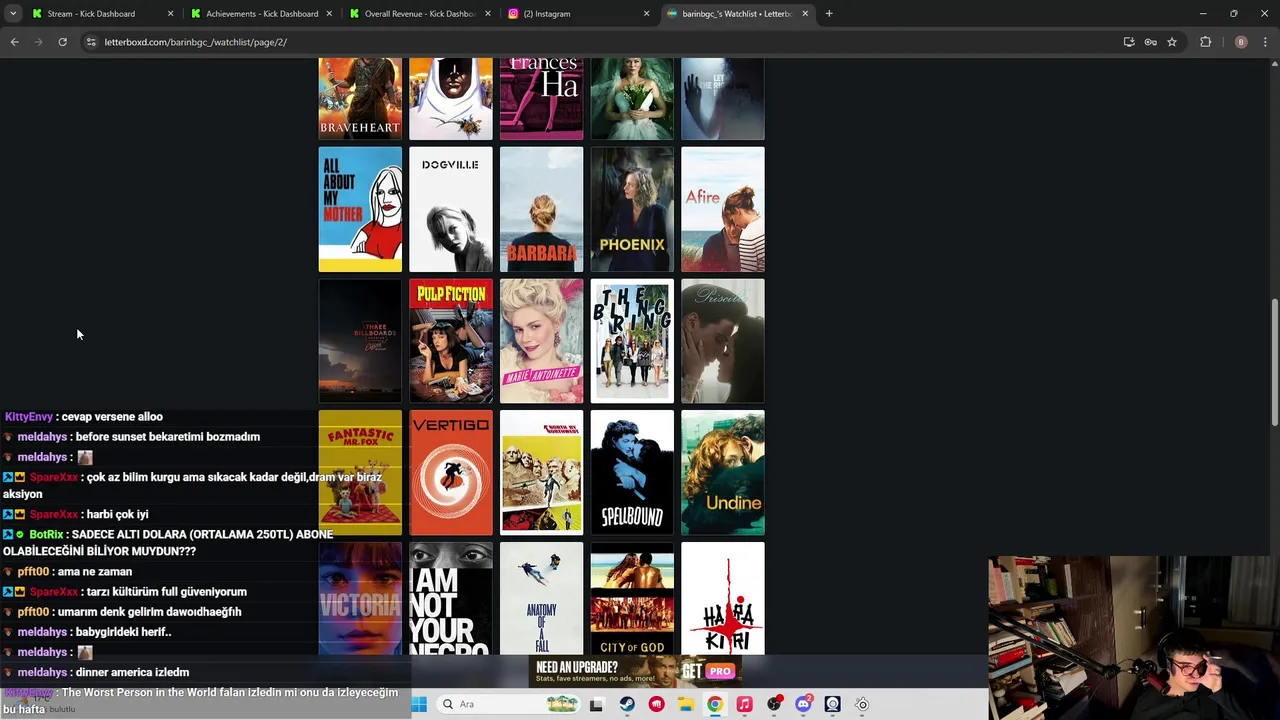Switch to Overall Revenue - Kick Dashboard tab
Viewport: 1280px width, 720px height.
[x=420, y=14]
